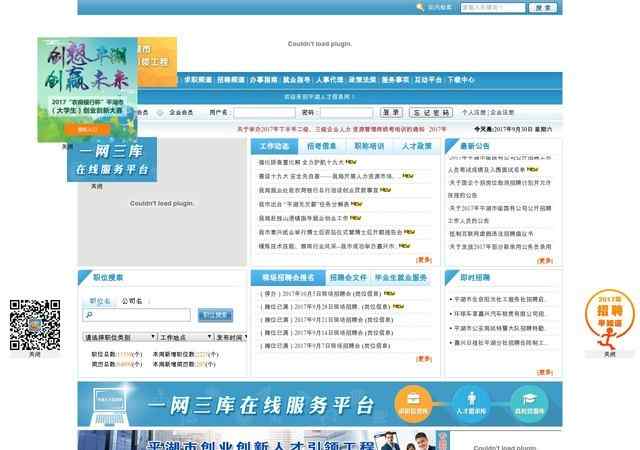The width and height of the screenshot is (640, 450).
Task: Select the 公司名 search option
Action: click(131, 300)
